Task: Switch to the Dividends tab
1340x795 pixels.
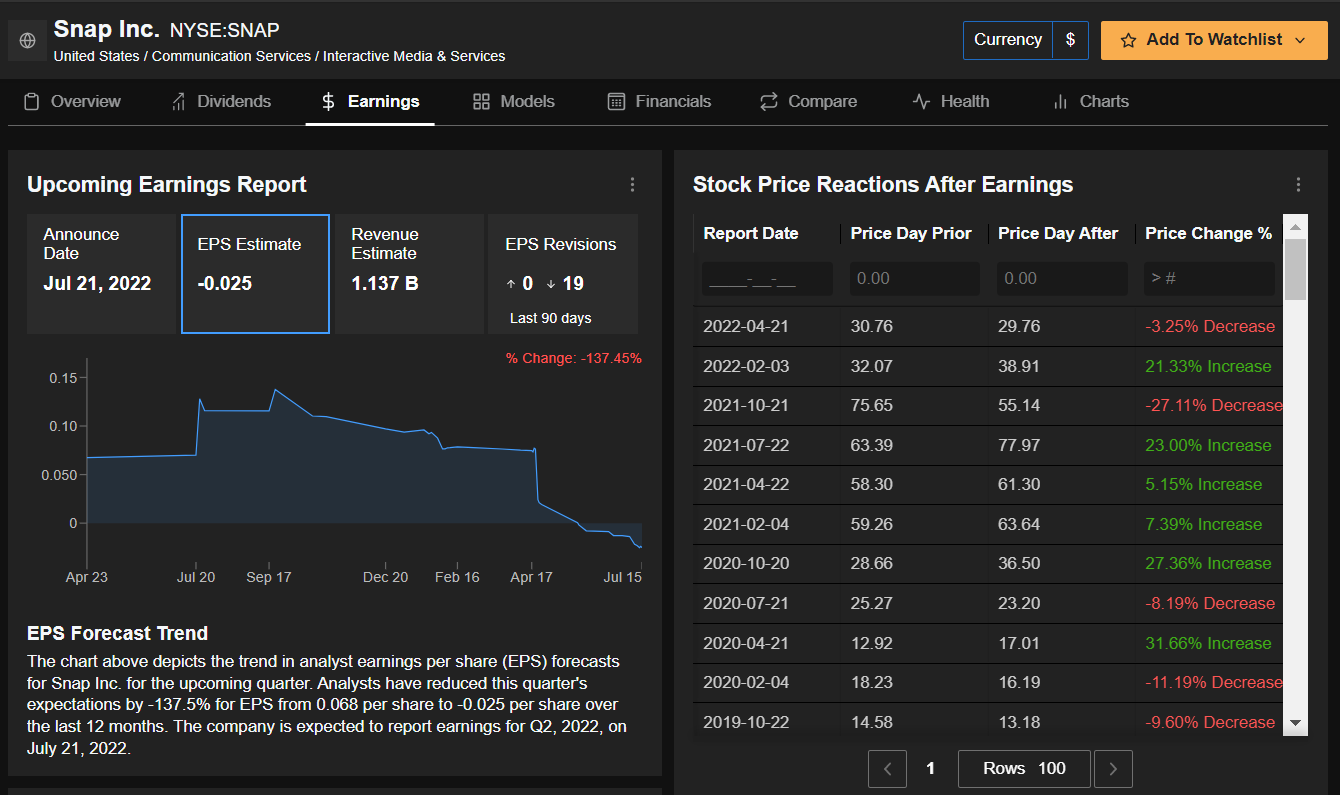Action: point(221,101)
